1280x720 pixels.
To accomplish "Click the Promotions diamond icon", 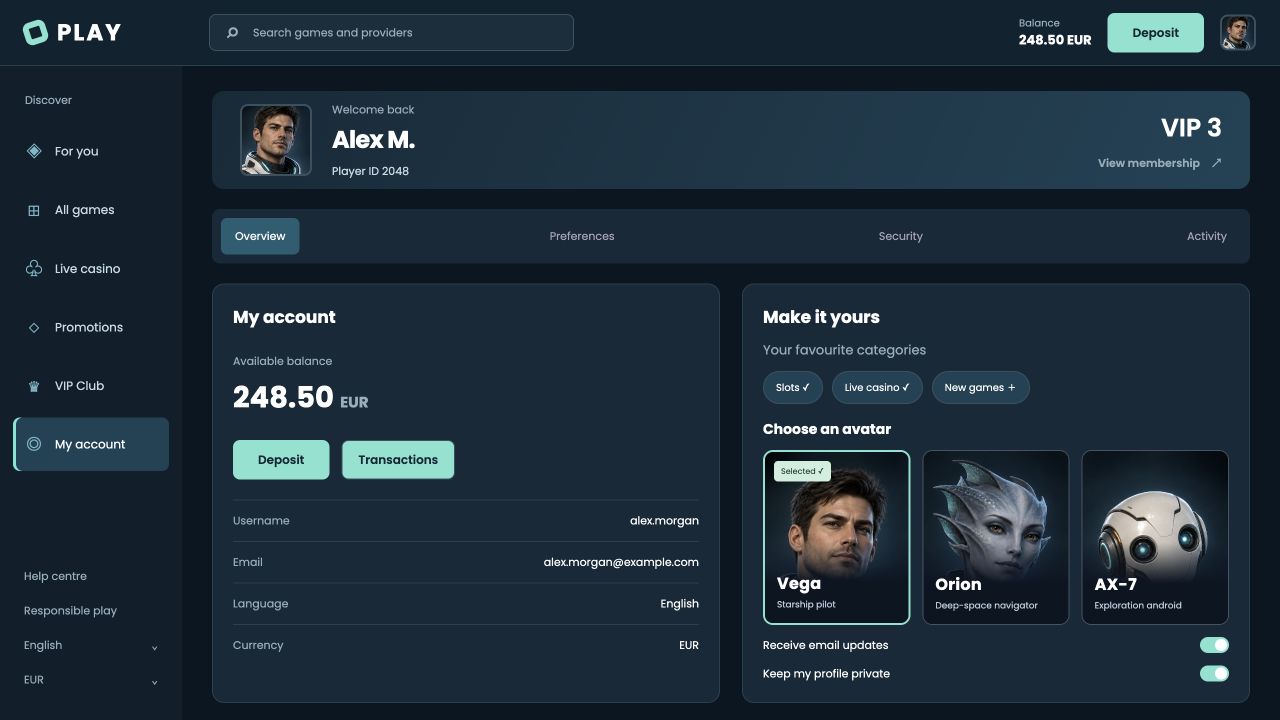I will (34, 327).
